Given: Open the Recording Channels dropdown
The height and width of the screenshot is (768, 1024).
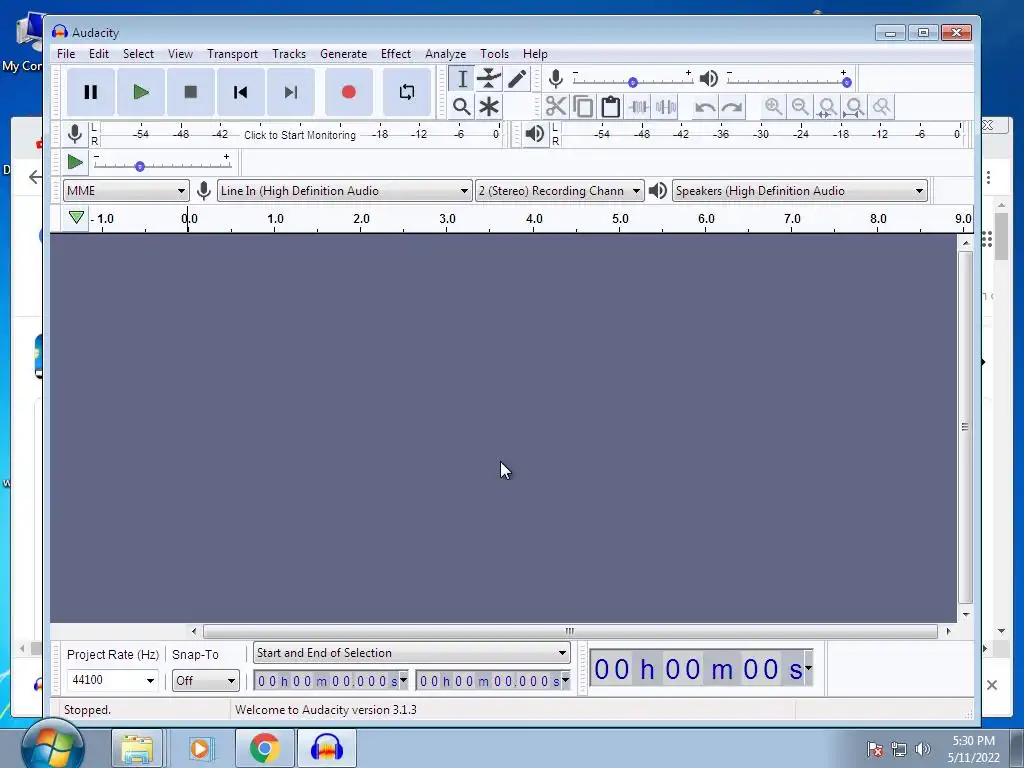Looking at the screenshot, I should [x=560, y=191].
